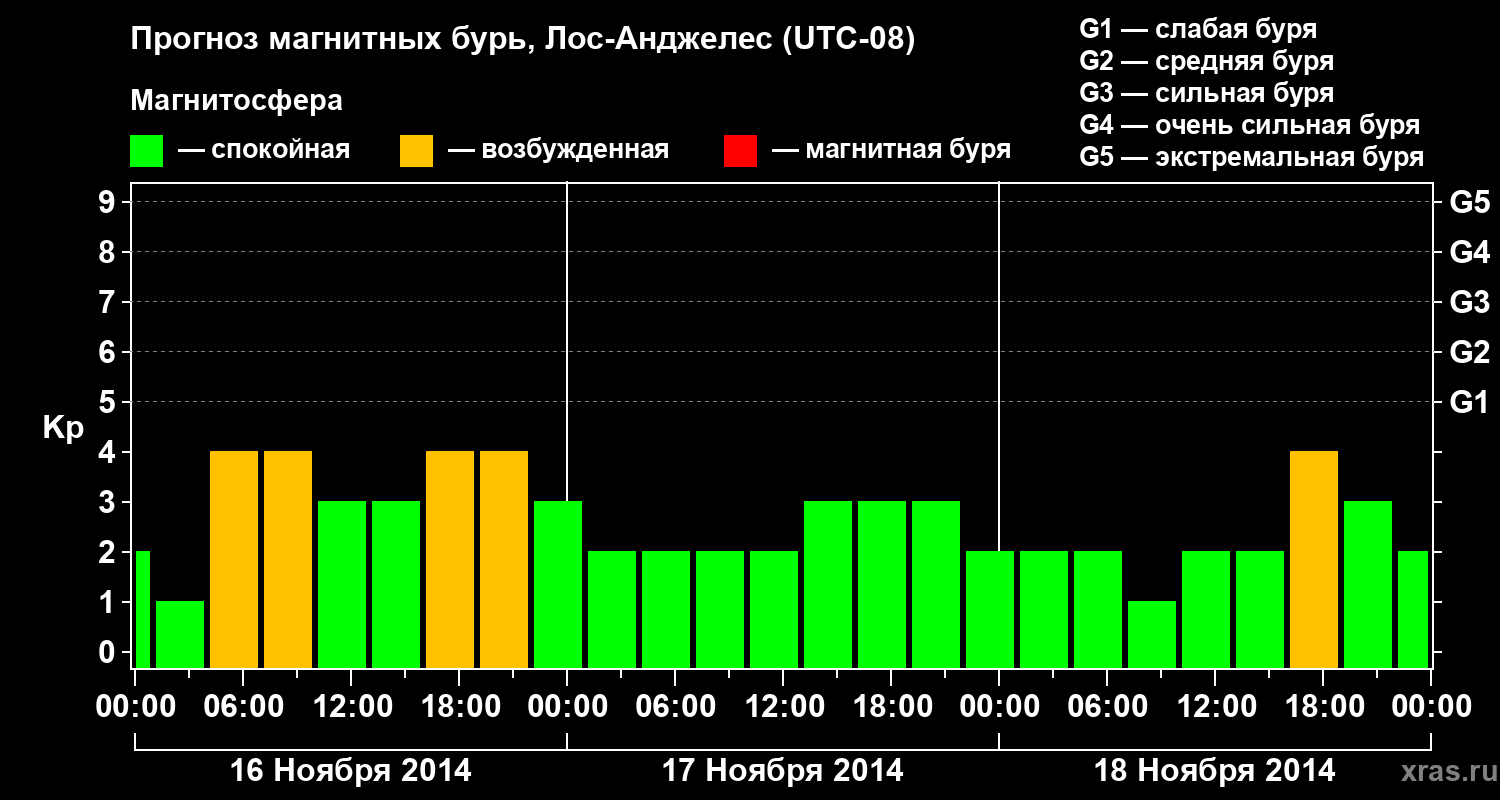The width and height of the screenshot is (1500, 800).
Task: Select the 'G3 — сильная буря' description line
Action: [1207, 93]
